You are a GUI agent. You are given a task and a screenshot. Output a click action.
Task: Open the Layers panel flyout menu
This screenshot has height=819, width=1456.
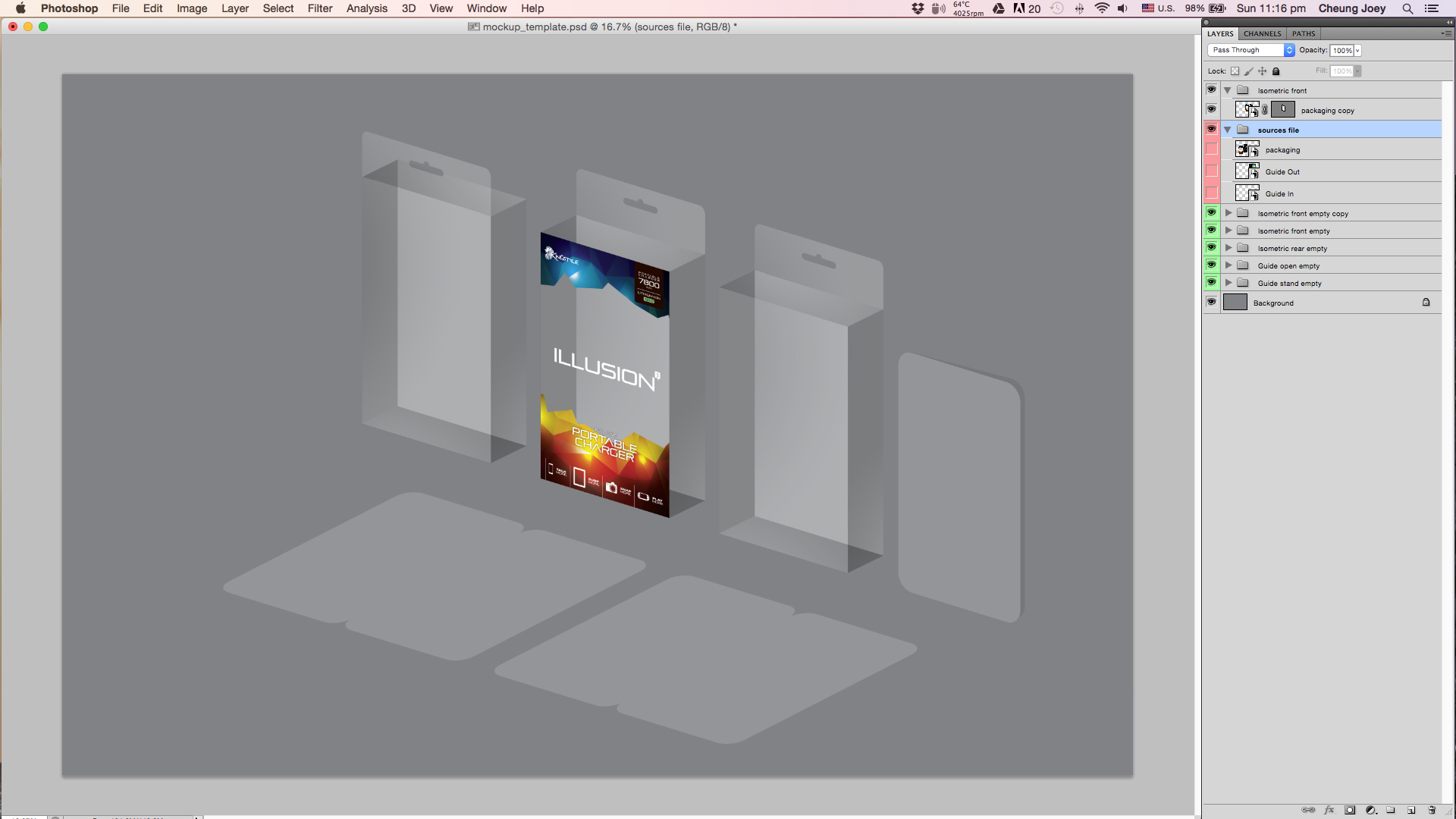coord(1446,33)
